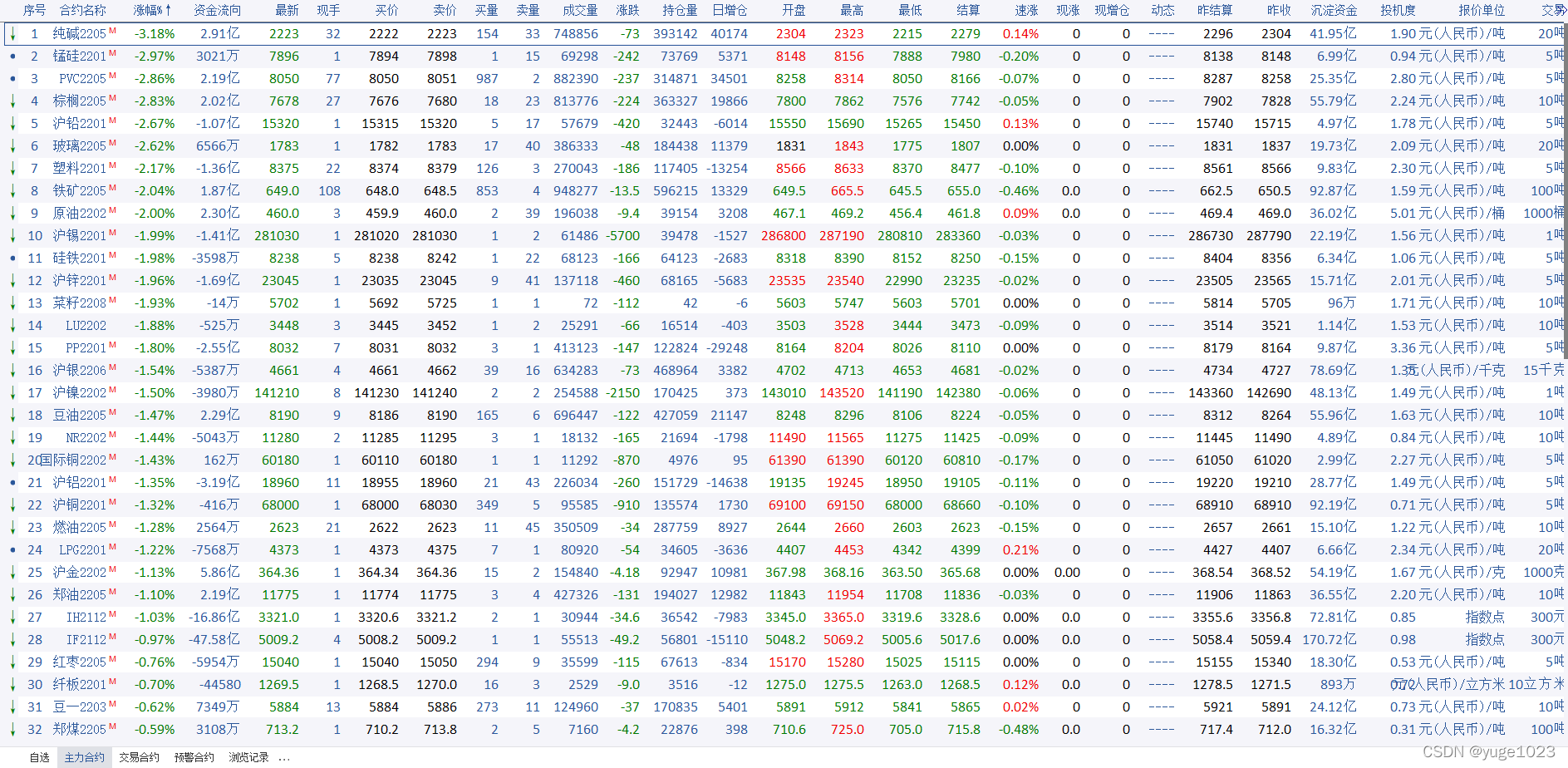The height and width of the screenshot is (768, 1568).
Task: Select the LU2202 contract
Action: click(x=86, y=325)
